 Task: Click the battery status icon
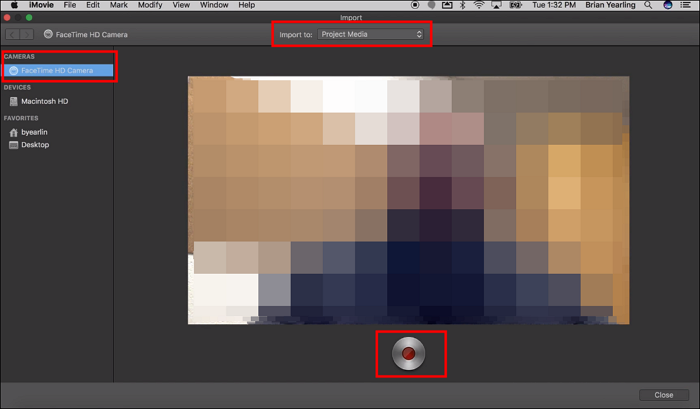click(516, 5)
